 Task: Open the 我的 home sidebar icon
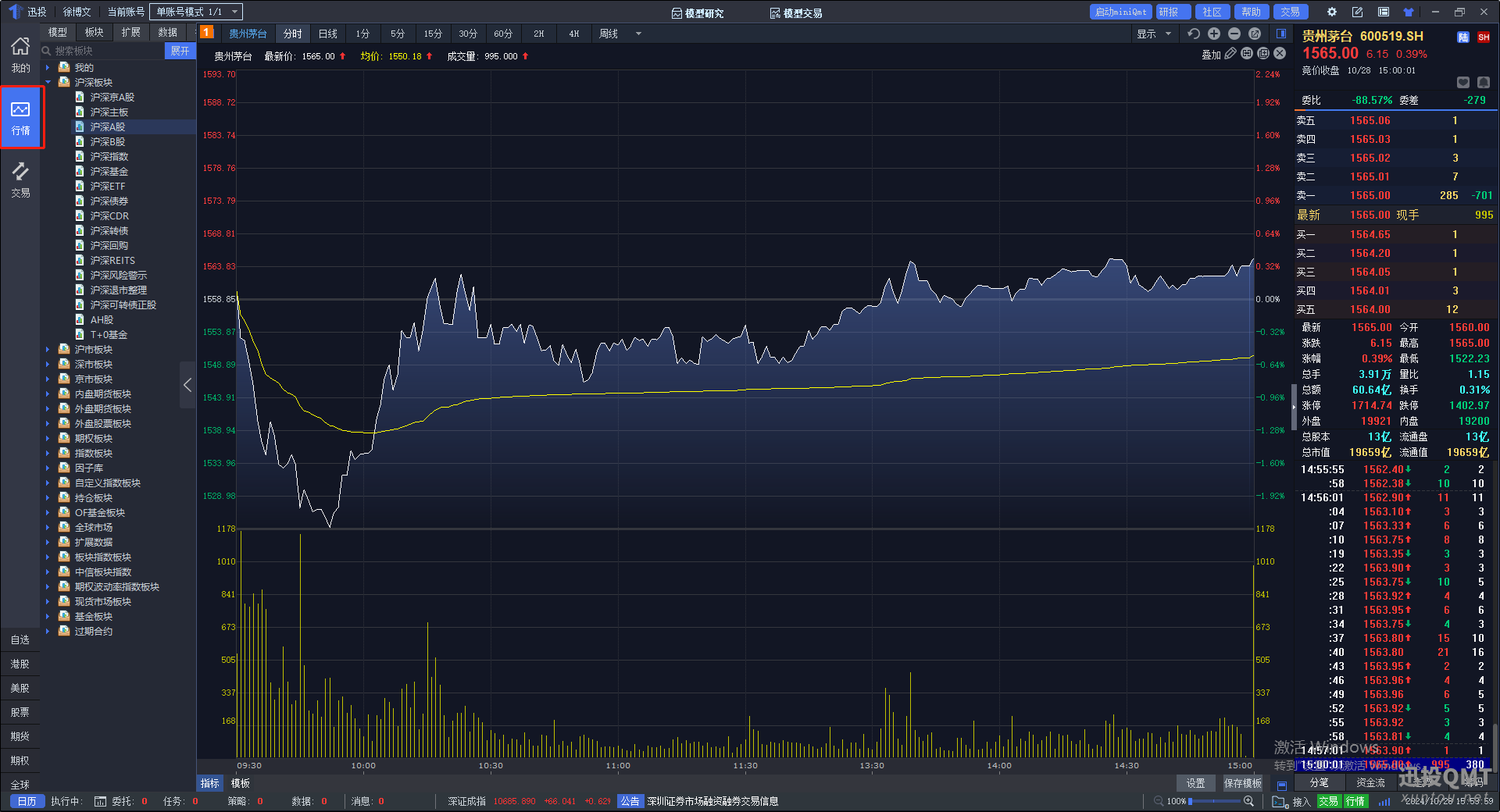coord(20,55)
